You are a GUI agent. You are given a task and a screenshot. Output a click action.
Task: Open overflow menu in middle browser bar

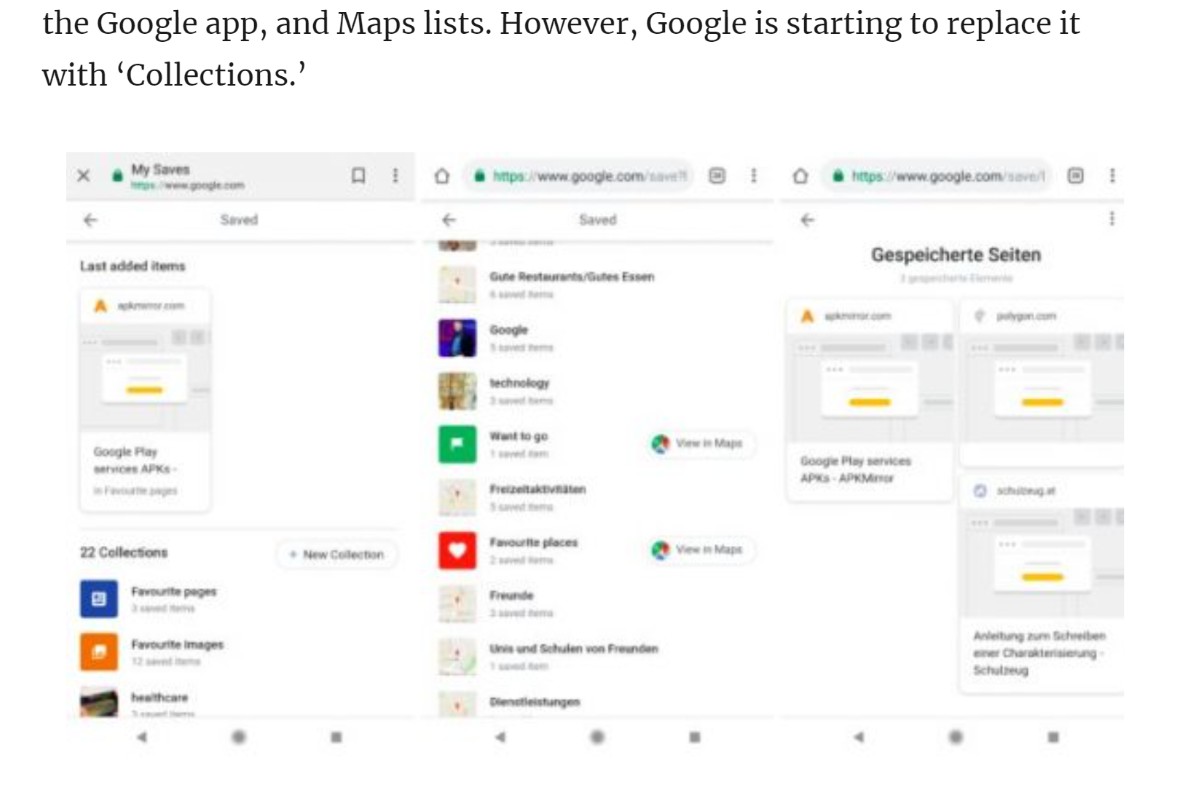coord(753,176)
